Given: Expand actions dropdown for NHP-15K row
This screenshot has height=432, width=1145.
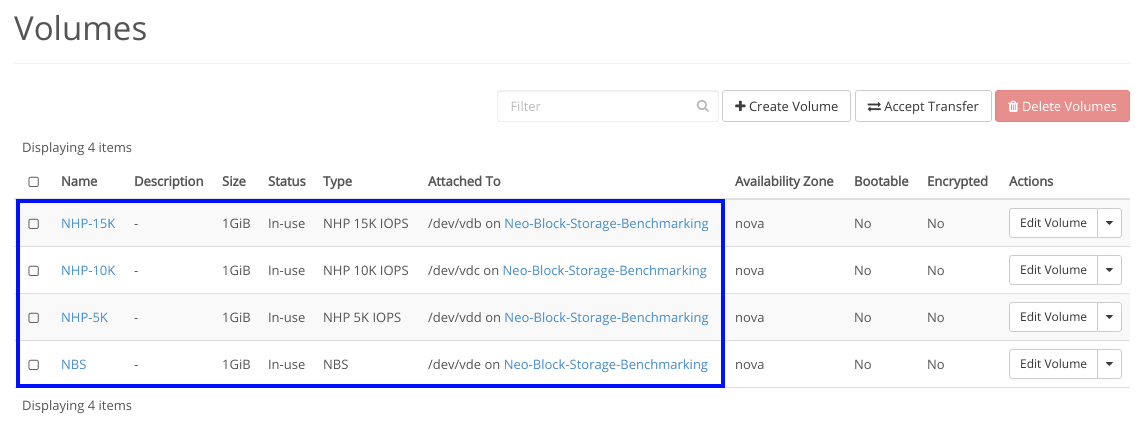Looking at the screenshot, I should tap(1110, 223).
